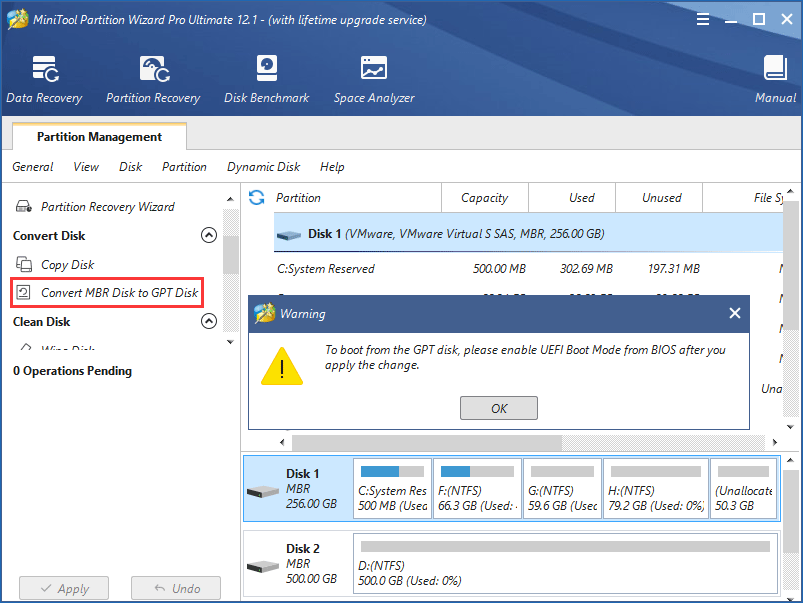Launch Partition Recovery from the toolbar

point(153,79)
